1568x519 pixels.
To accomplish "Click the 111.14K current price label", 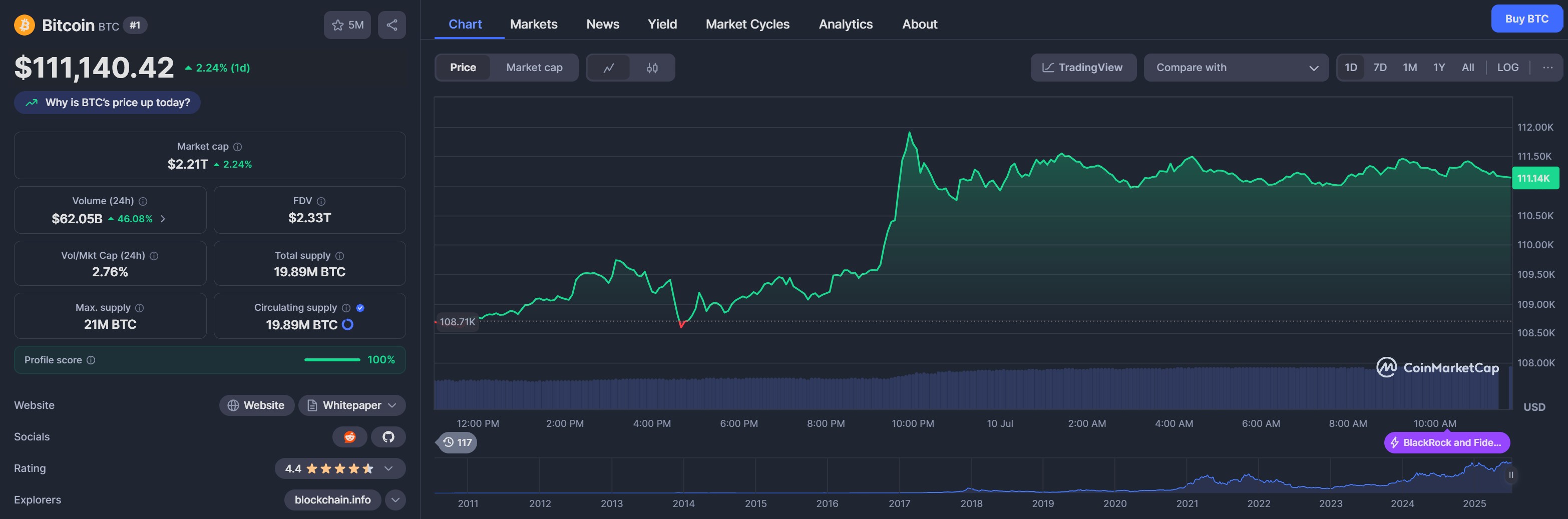I will pos(1535,178).
